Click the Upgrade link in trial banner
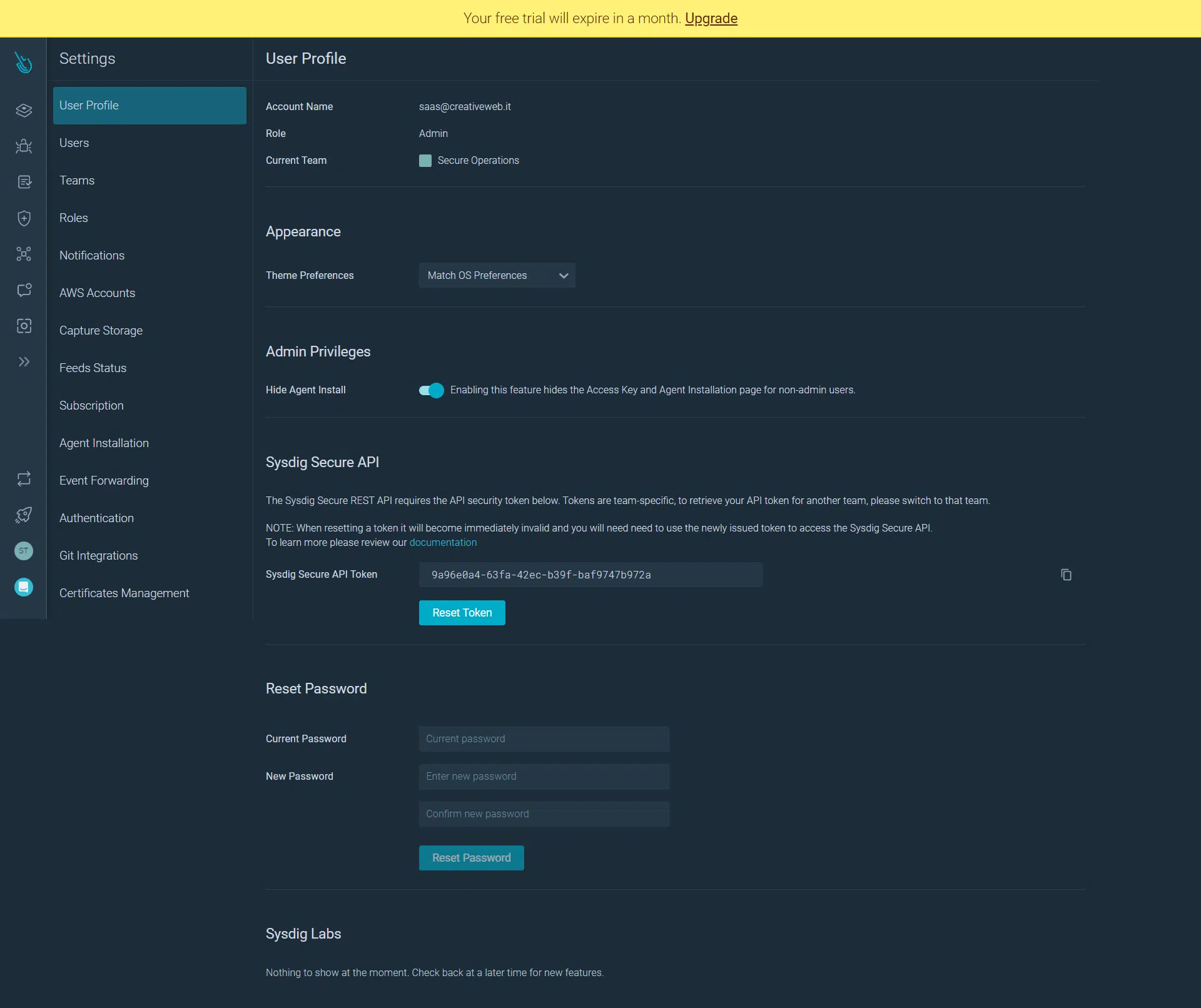The image size is (1201, 1008). pos(711,19)
